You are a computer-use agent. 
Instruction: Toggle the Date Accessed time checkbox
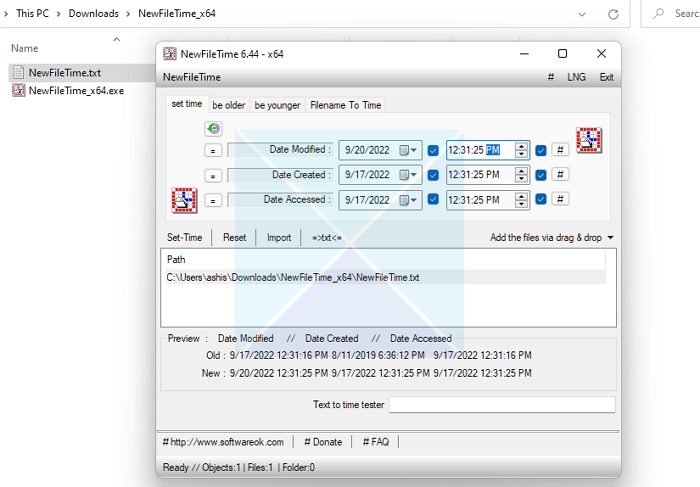[541, 199]
